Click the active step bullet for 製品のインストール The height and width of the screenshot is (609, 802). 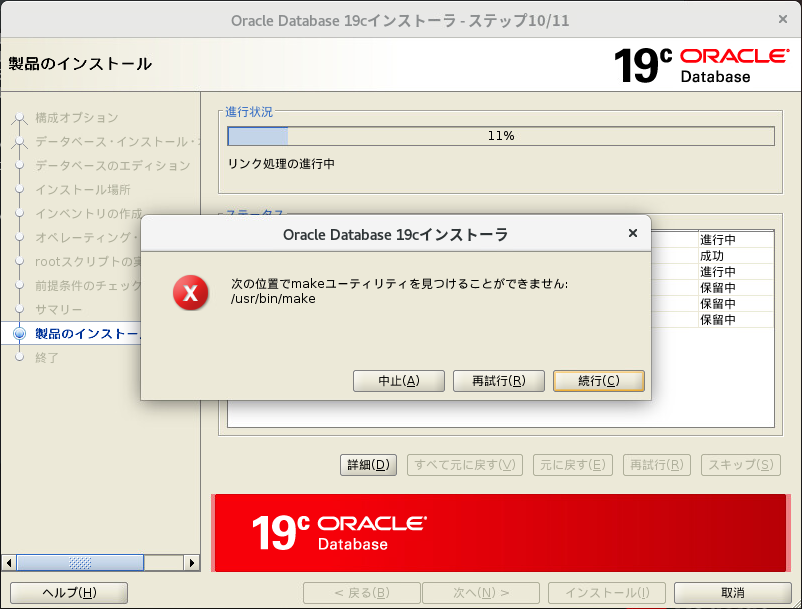pos(19,334)
